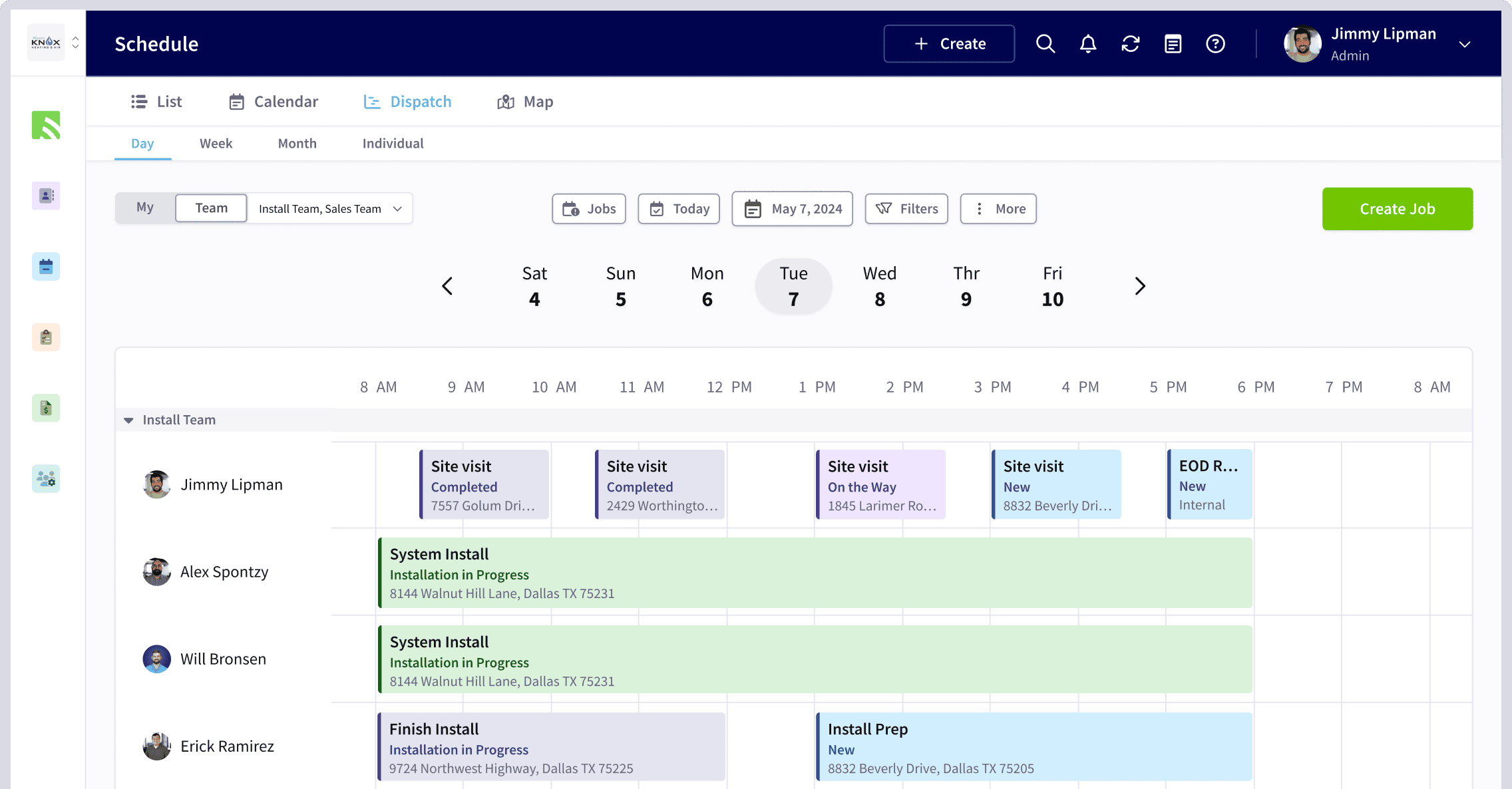Click the clipboard sidebar icon
The image size is (1512, 789).
coord(46,337)
